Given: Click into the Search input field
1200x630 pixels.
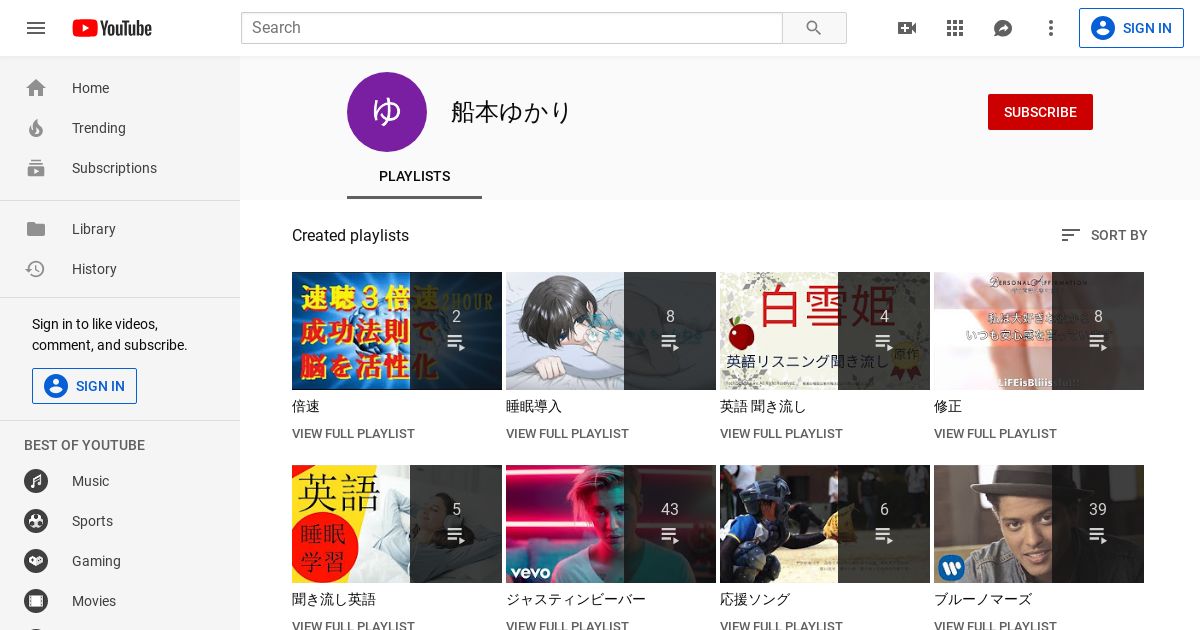Looking at the screenshot, I should [511, 28].
